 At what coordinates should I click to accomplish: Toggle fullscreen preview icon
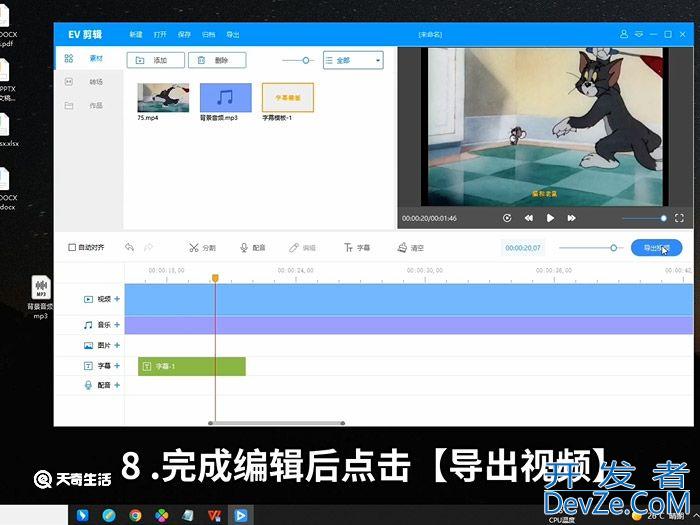pos(679,218)
